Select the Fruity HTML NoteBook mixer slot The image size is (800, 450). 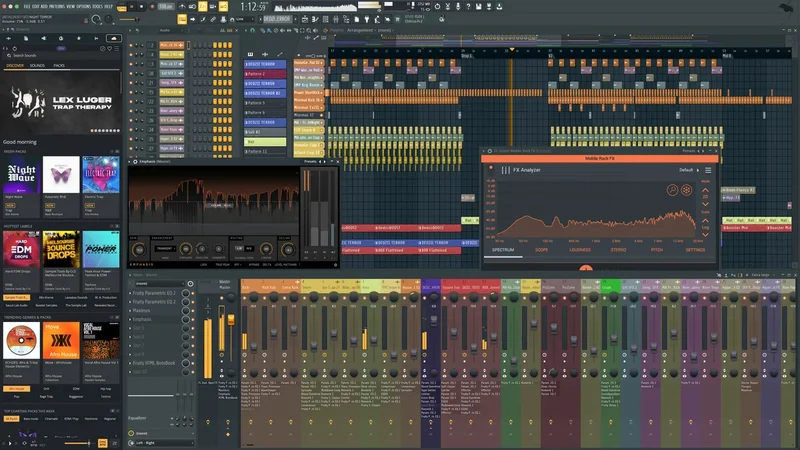155,363
